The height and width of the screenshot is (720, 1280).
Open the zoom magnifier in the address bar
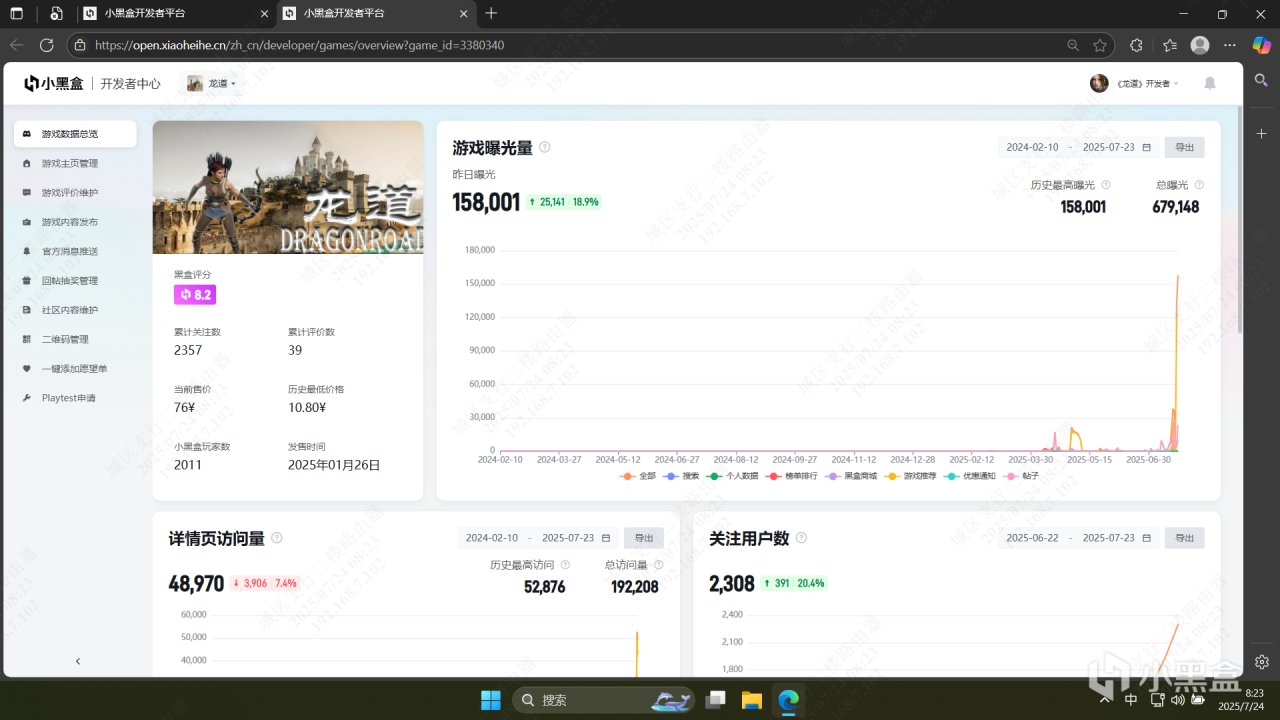tap(1073, 45)
